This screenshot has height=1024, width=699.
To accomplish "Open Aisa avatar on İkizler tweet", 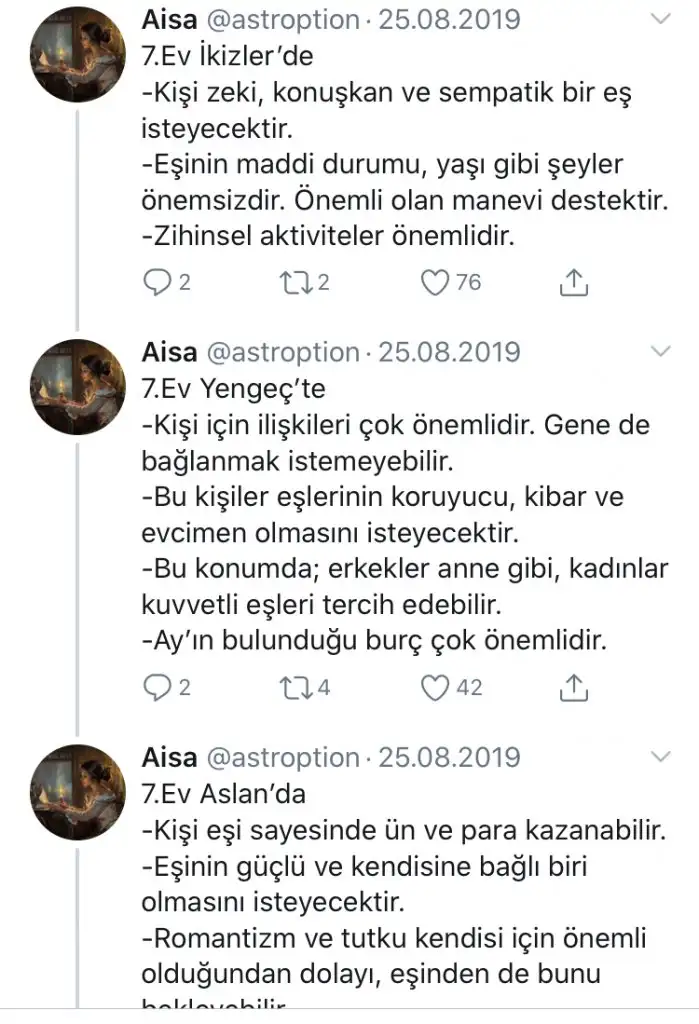I will click(75, 57).
